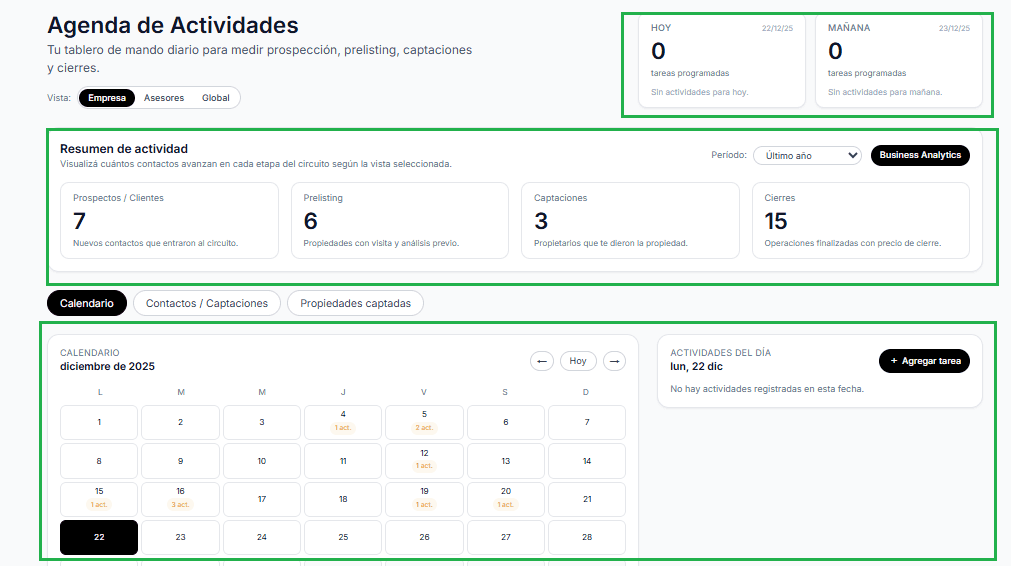1011x566 pixels.
Task: Select highlighted calendar day 22
Action: pyautogui.click(x=99, y=537)
